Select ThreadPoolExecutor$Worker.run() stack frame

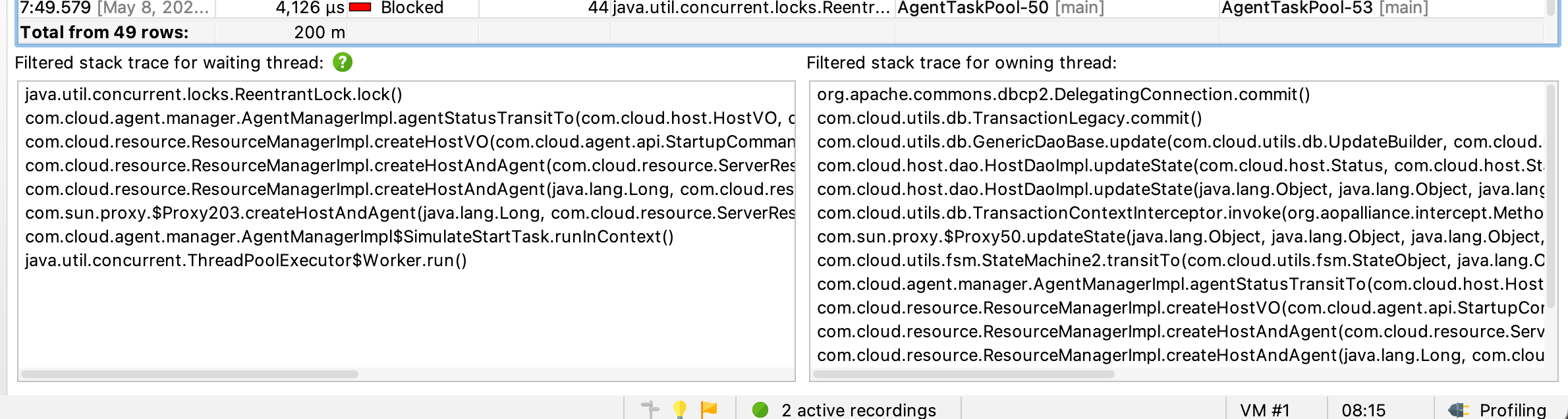click(x=246, y=261)
